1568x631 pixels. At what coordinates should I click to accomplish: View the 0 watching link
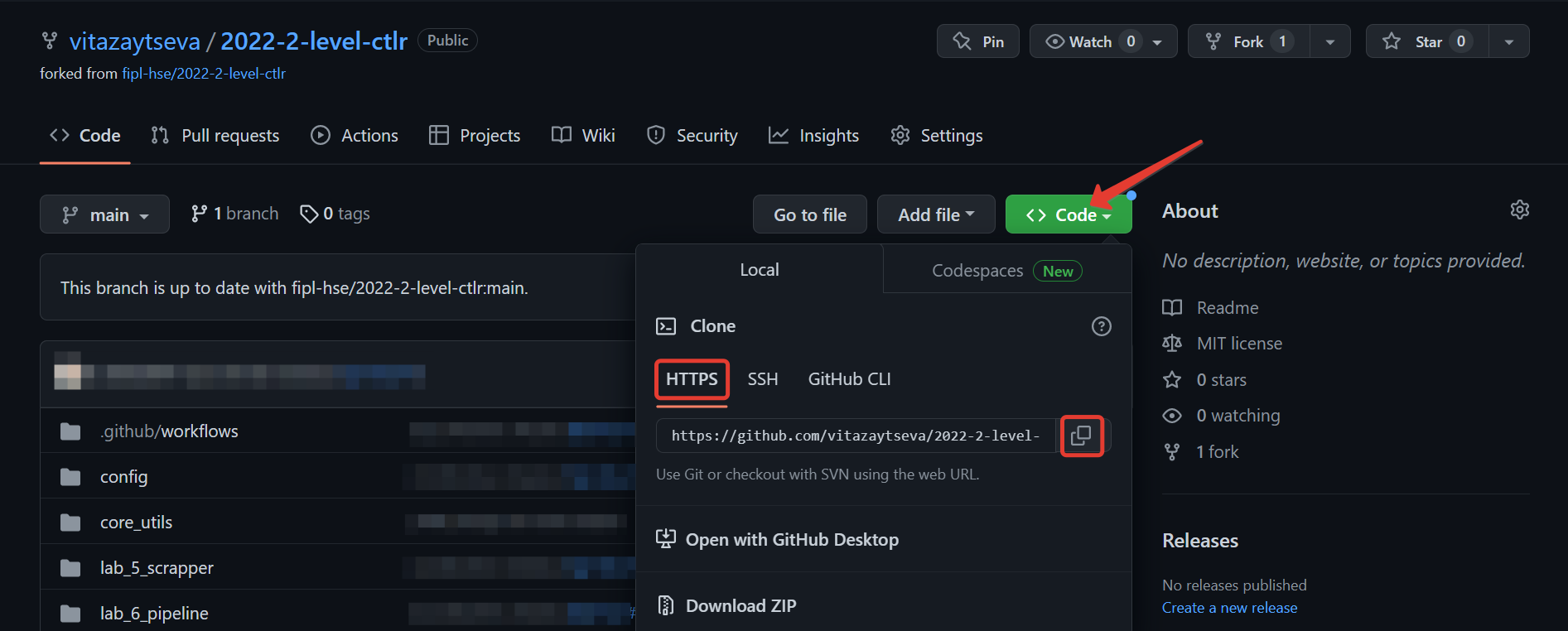click(1238, 416)
